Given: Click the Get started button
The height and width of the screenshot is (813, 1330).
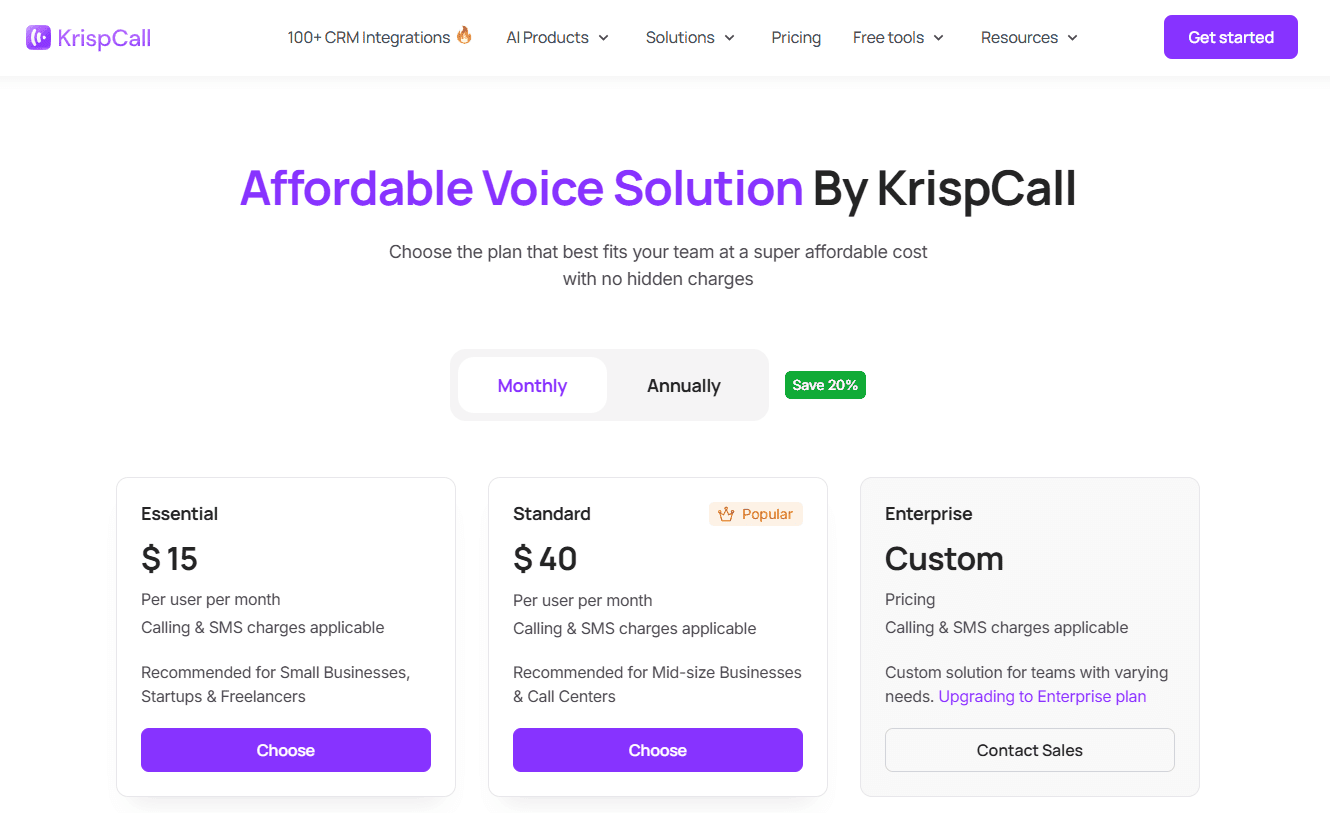Looking at the screenshot, I should pos(1231,36).
